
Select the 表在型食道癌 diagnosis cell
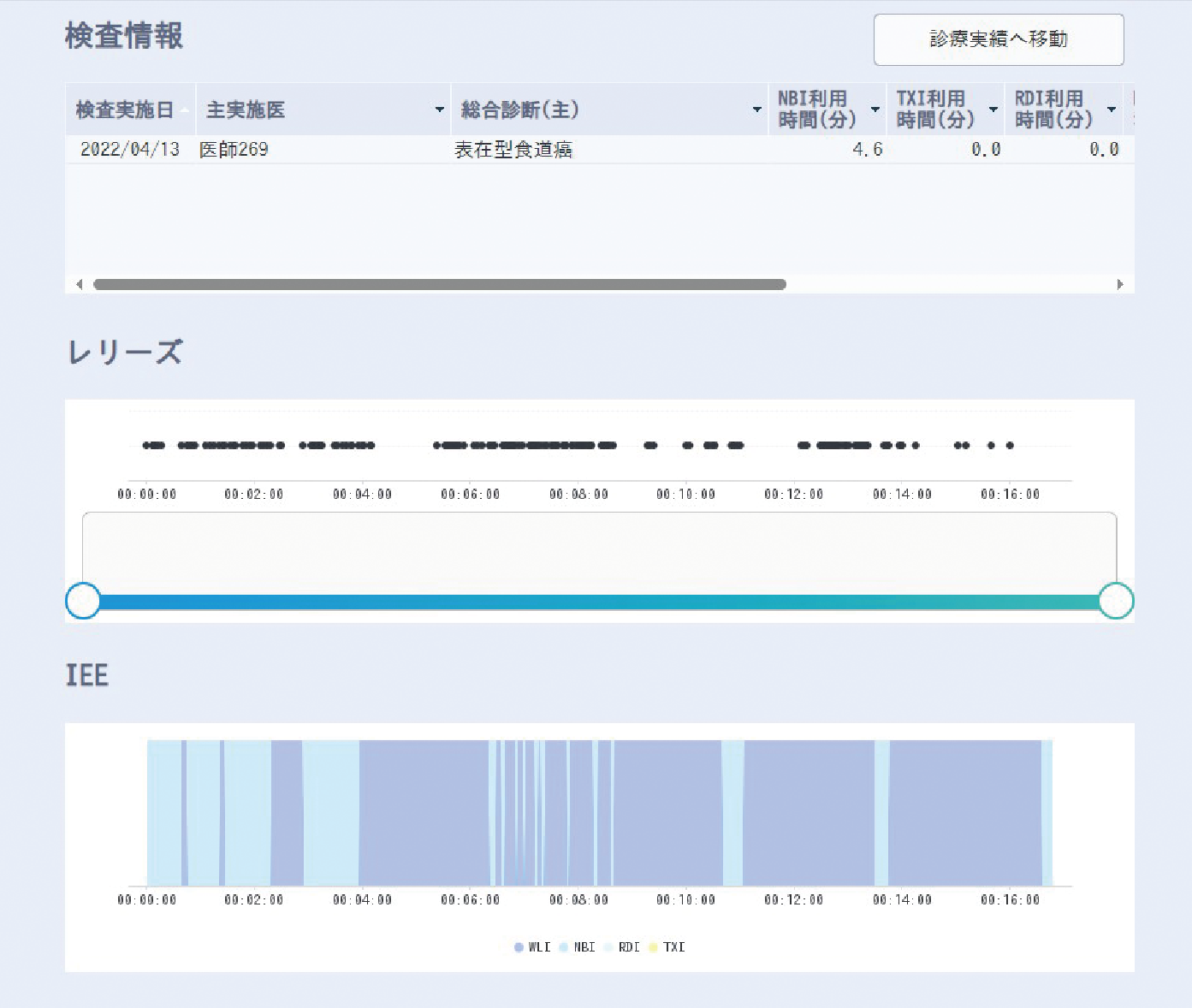click(513, 150)
